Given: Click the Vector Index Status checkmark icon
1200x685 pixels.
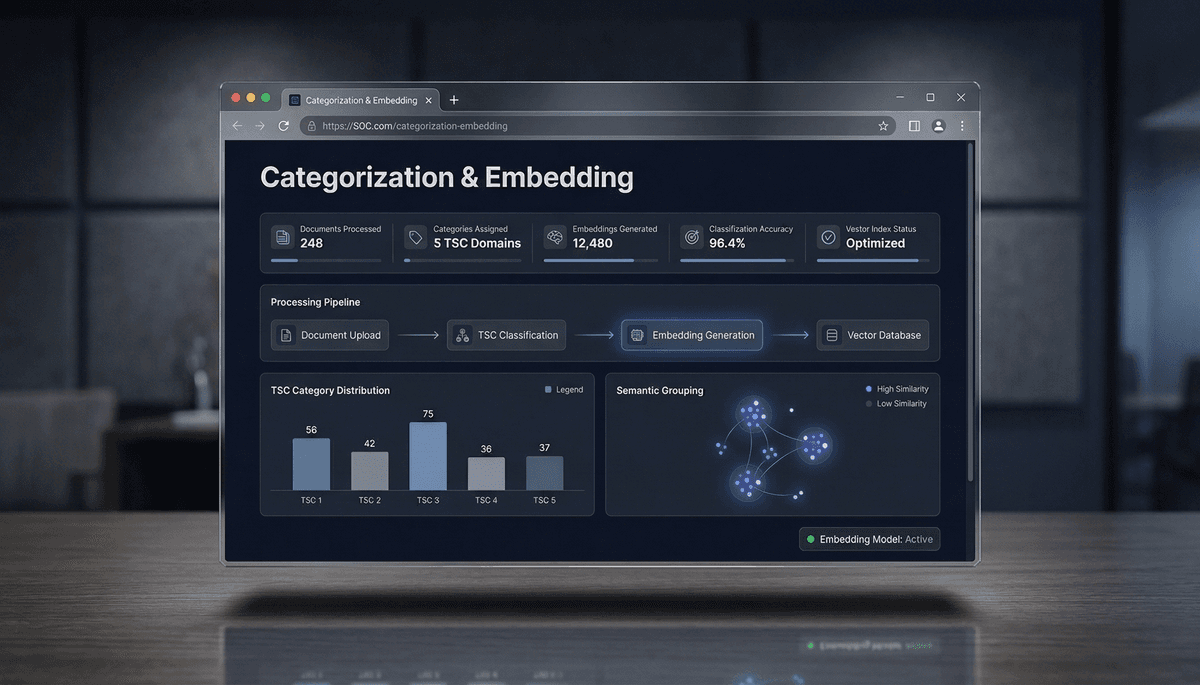Looking at the screenshot, I should tap(828, 238).
